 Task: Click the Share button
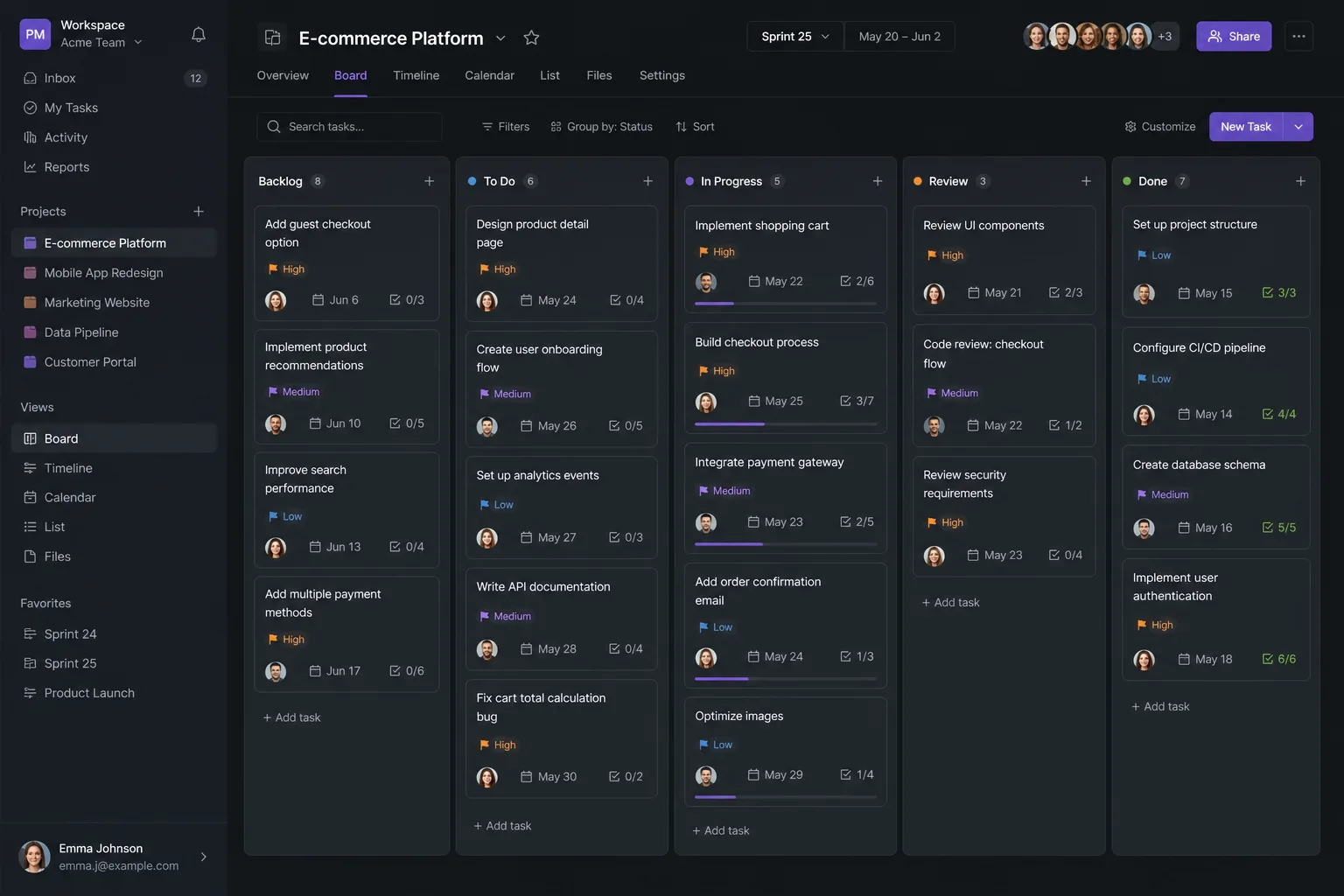tap(1234, 37)
